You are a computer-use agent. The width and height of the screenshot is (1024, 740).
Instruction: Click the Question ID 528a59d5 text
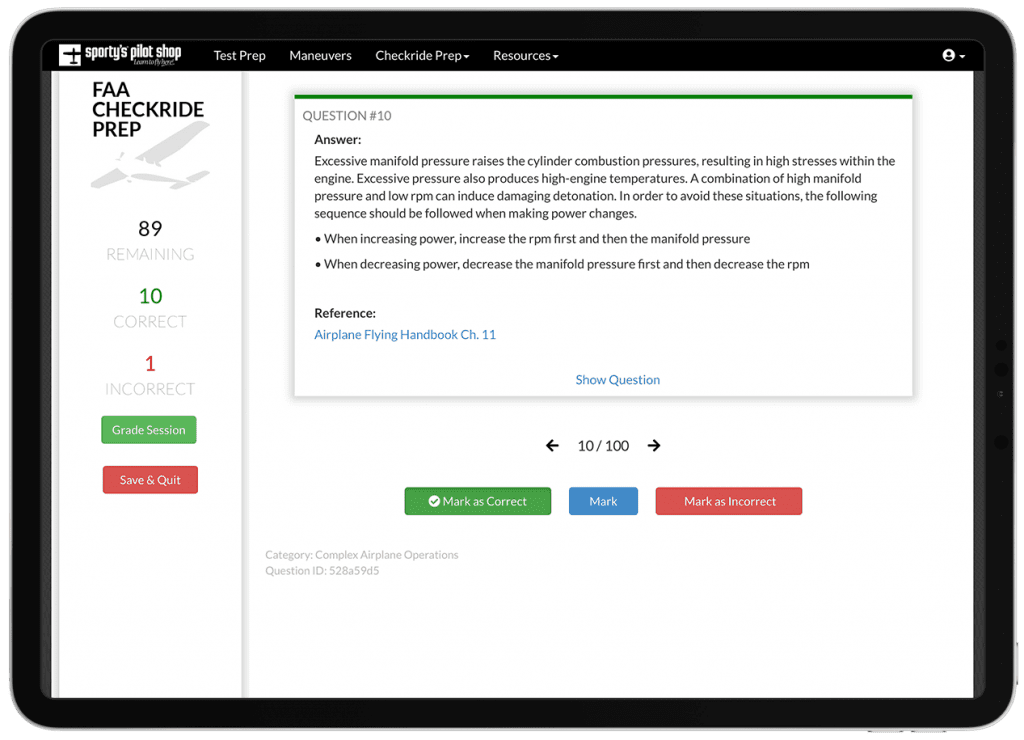[322, 571]
